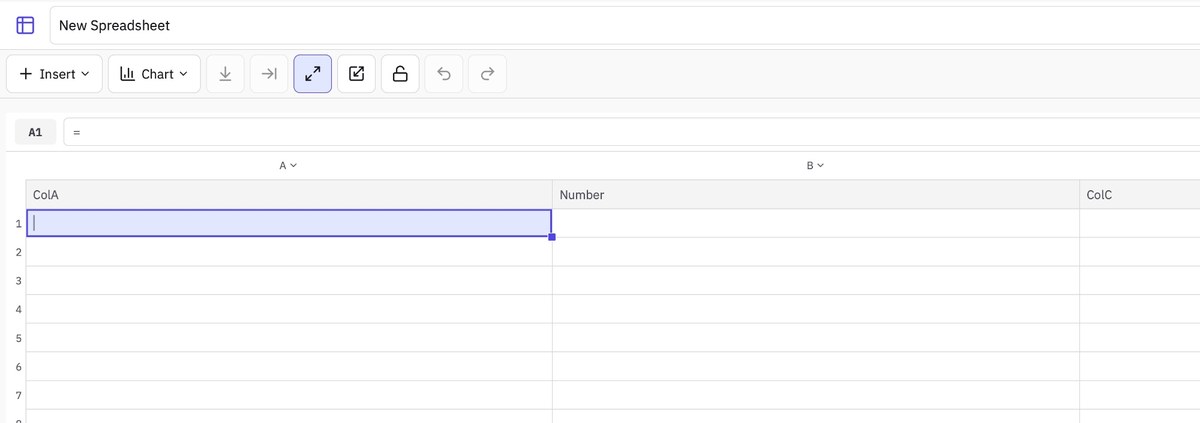Click the arrow-to-right-bar icon
The image size is (1200, 423).
[x=269, y=74]
